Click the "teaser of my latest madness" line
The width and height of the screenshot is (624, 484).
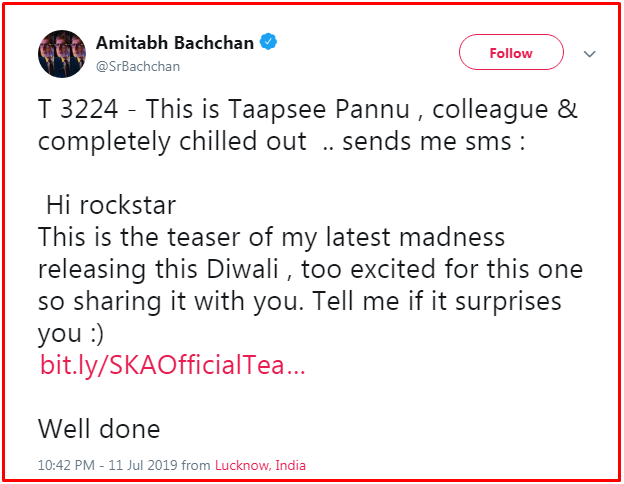click(x=271, y=239)
